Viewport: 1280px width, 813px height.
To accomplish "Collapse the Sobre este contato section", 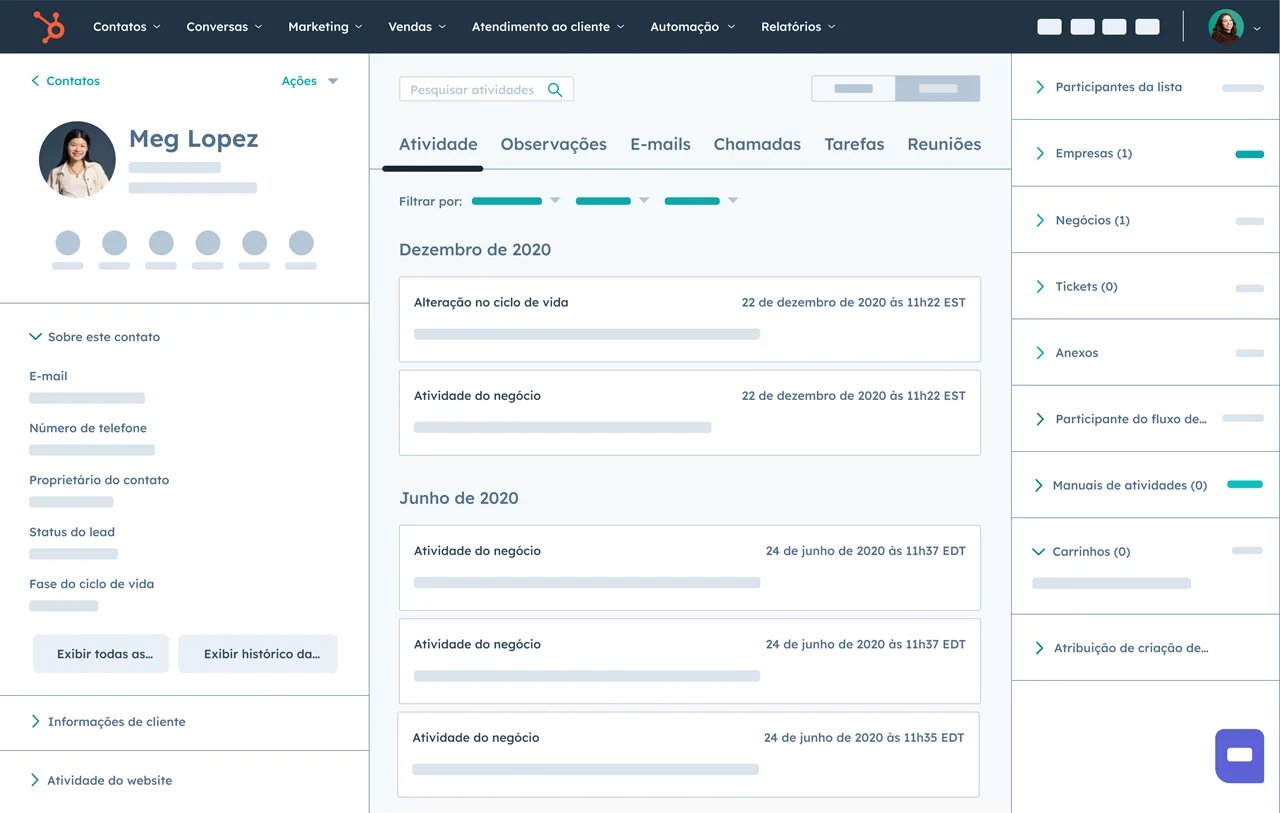I will (94, 337).
